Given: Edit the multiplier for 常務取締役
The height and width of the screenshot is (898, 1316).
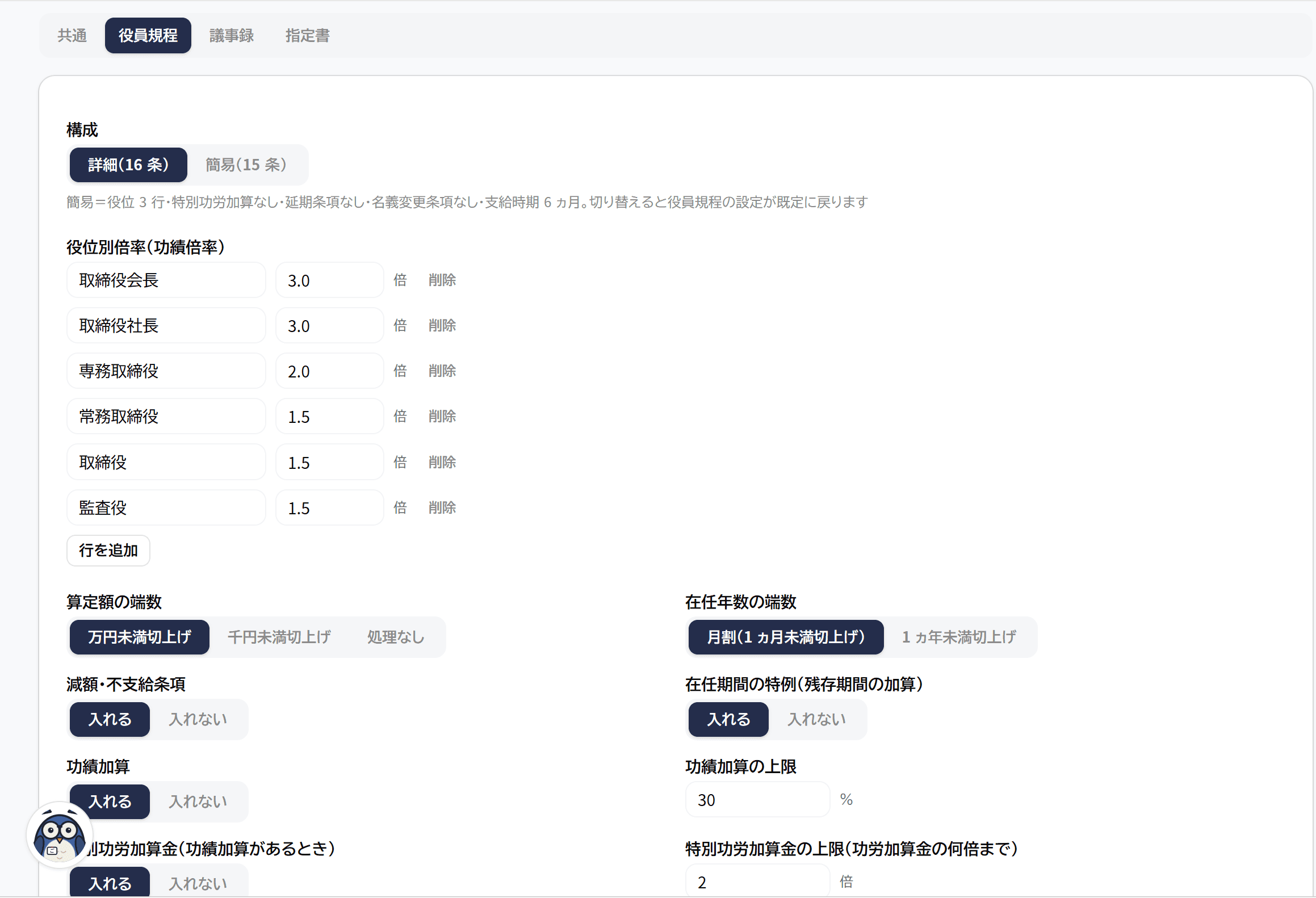Looking at the screenshot, I should click(x=330, y=417).
